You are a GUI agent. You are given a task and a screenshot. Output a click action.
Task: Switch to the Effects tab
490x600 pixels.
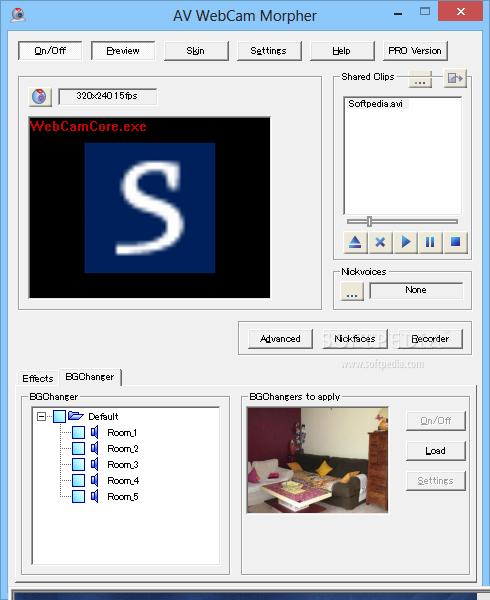[37, 378]
